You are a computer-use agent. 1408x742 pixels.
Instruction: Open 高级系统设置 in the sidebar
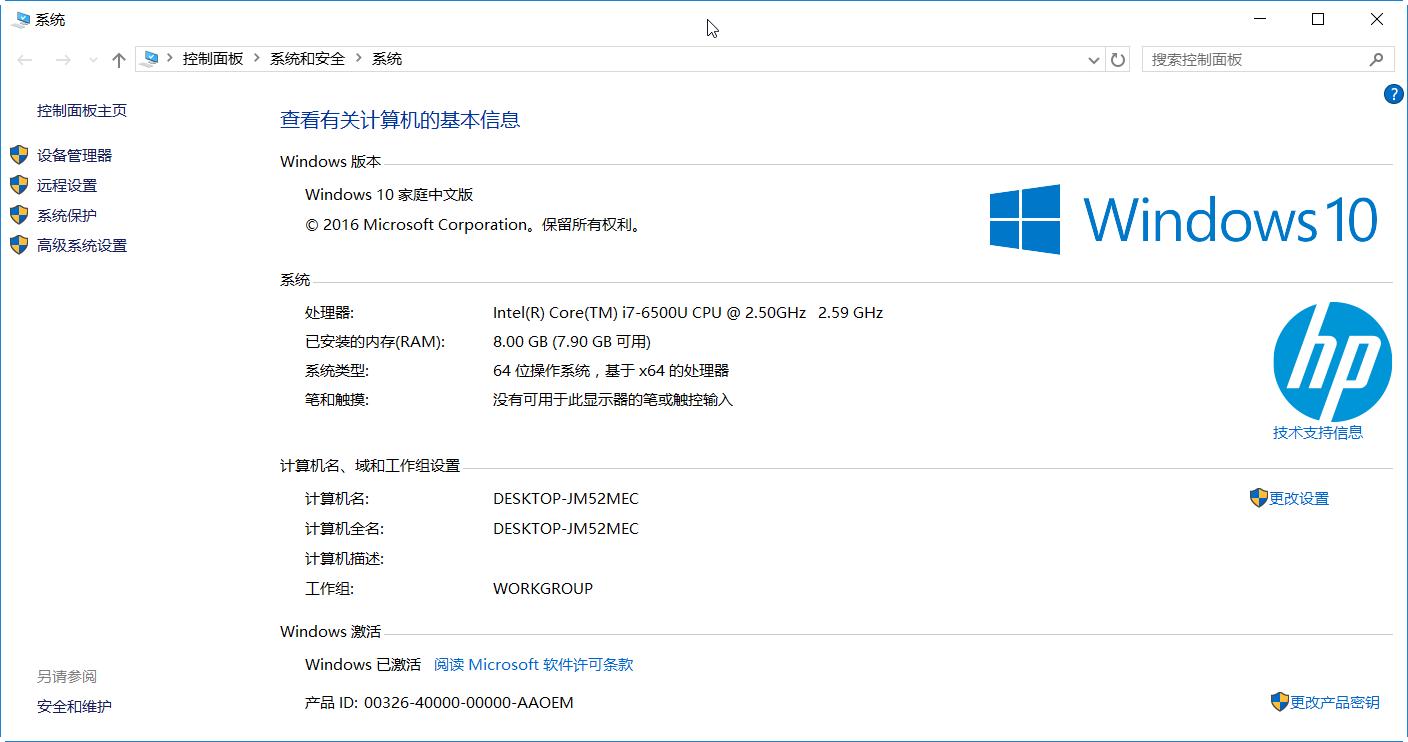(82, 245)
